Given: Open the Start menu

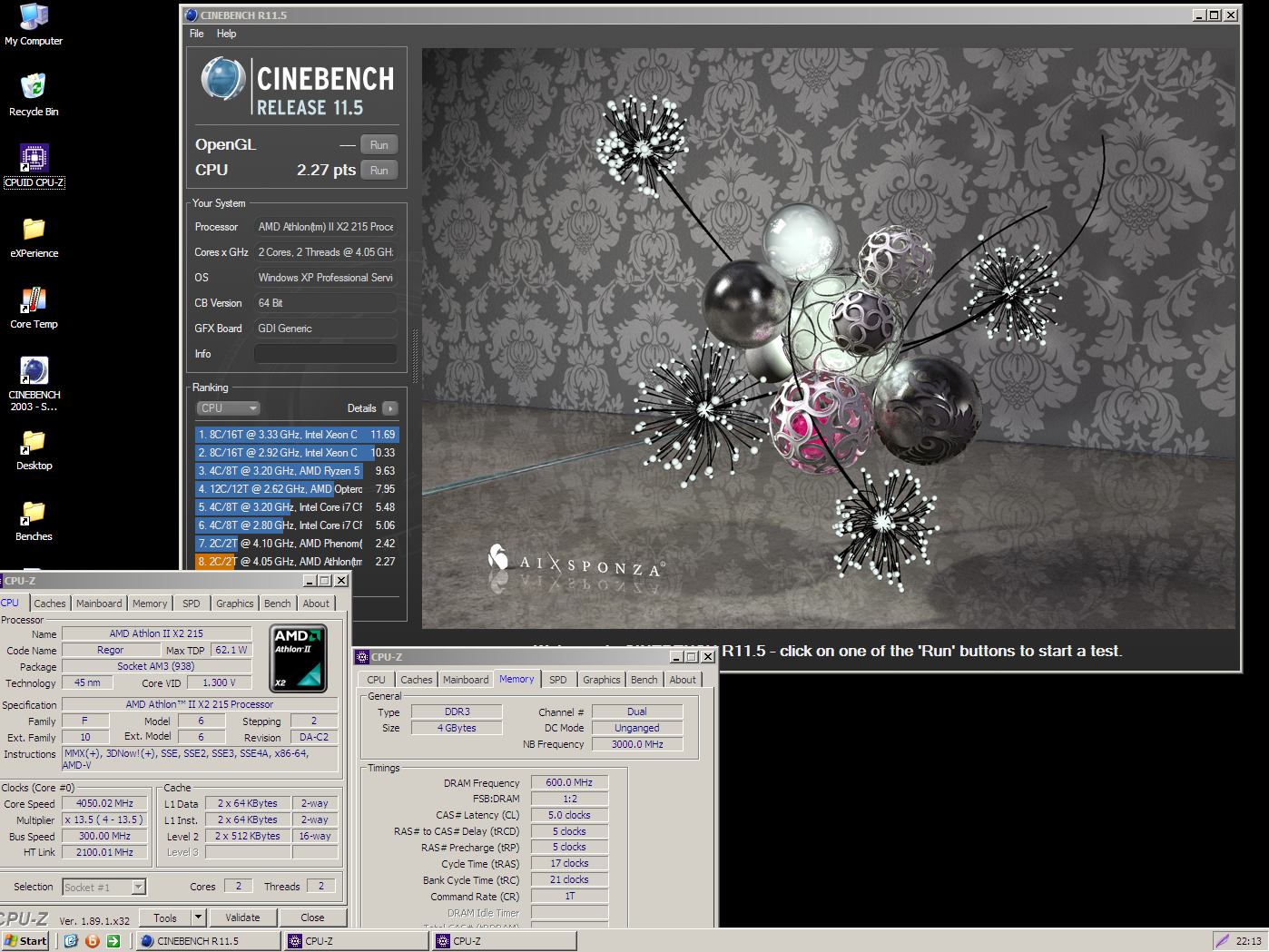Looking at the screenshot, I should pyautogui.click(x=25, y=941).
